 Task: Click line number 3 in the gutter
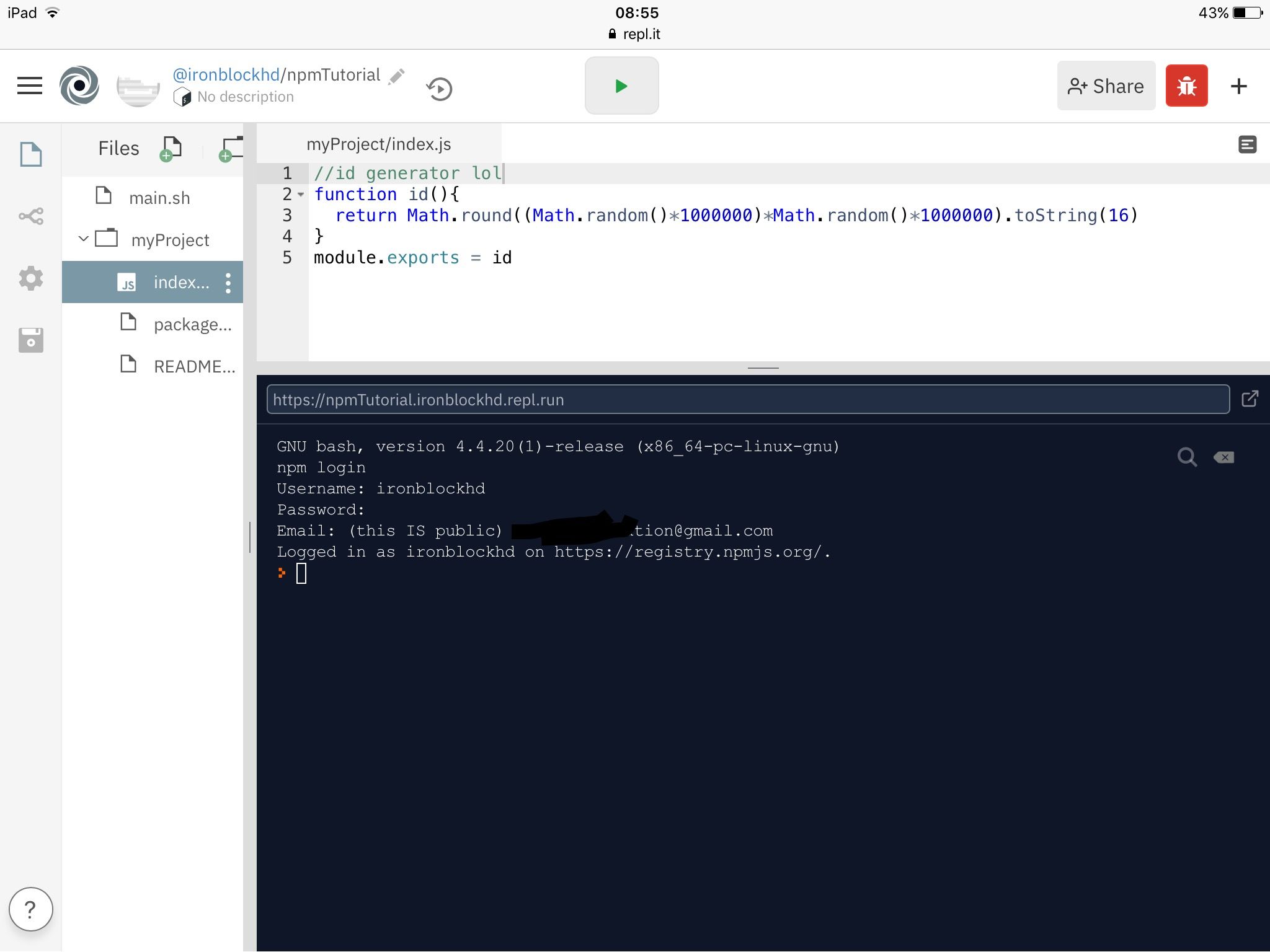tap(287, 215)
